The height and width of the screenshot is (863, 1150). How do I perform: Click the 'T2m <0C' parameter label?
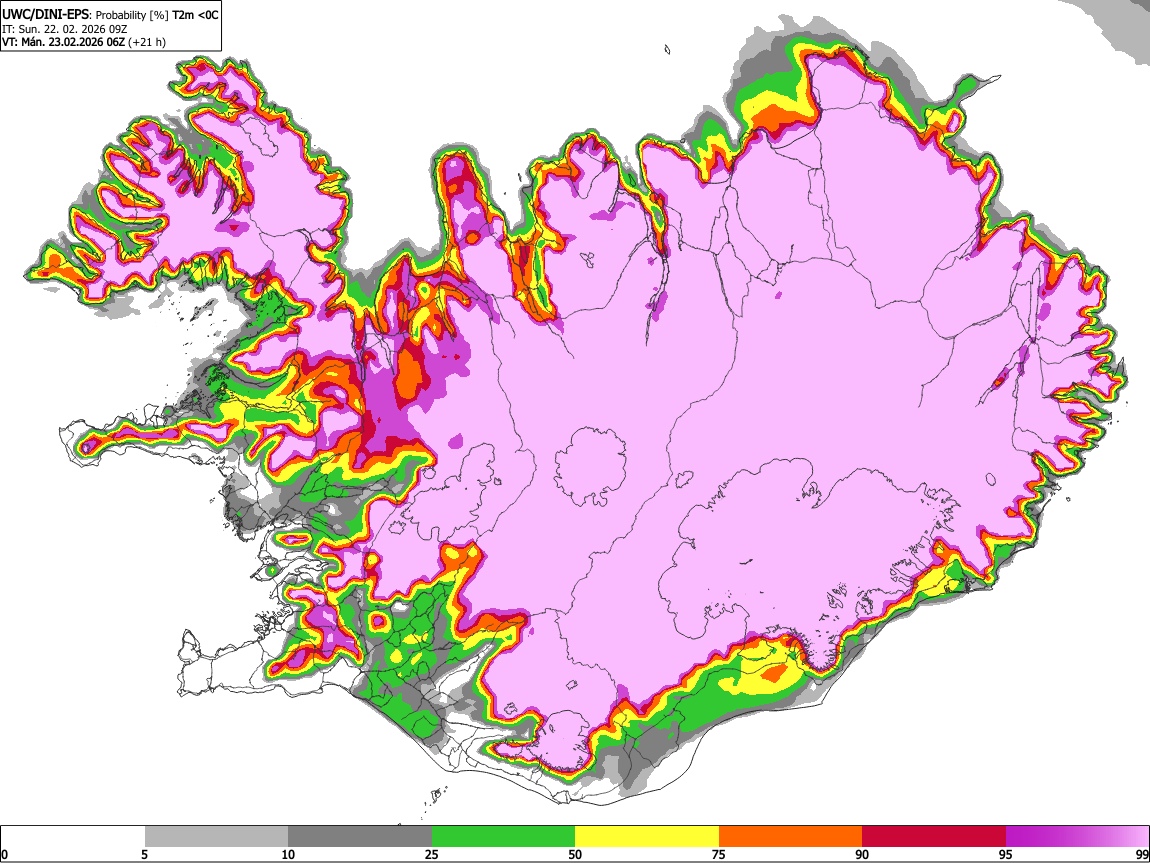(x=195, y=15)
